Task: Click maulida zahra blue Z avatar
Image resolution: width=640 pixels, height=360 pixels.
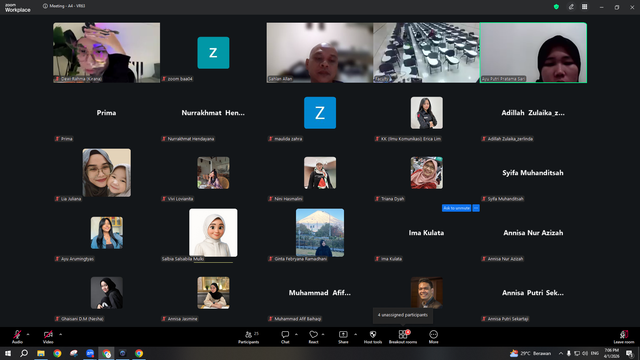Action: (320, 113)
